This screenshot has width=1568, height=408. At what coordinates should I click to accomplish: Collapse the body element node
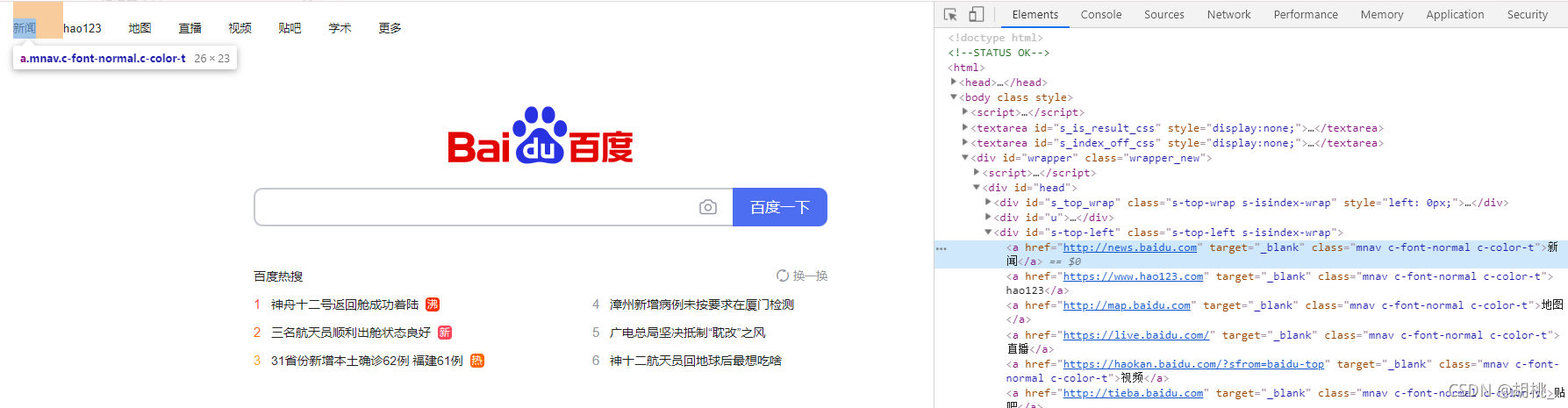pyautogui.click(x=954, y=97)
